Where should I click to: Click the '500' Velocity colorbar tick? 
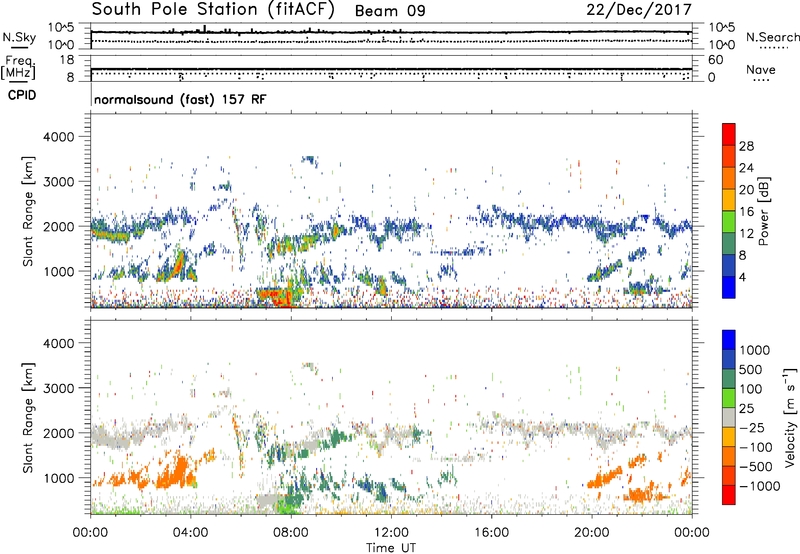coord(750,370)
